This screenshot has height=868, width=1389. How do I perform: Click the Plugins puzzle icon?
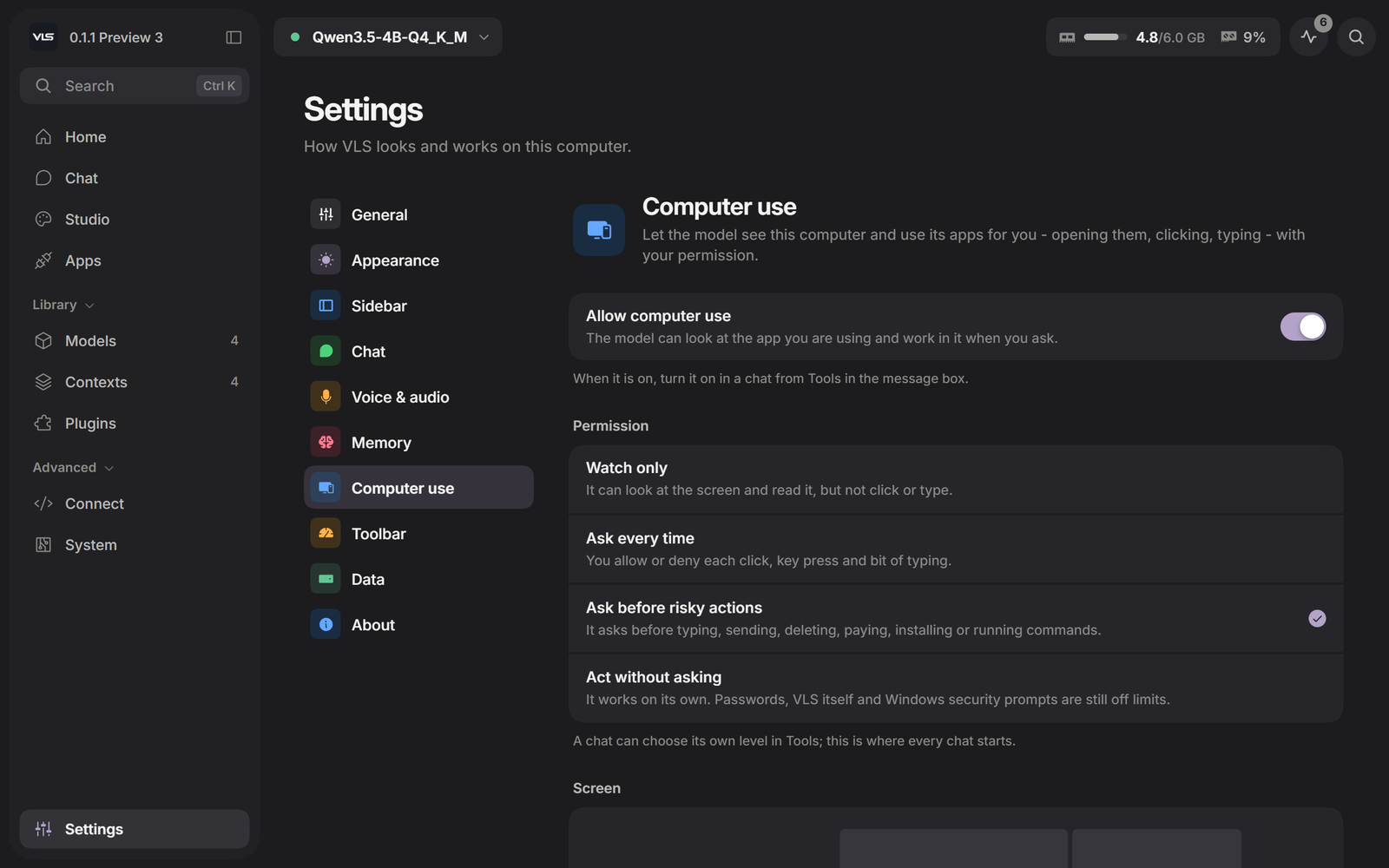click(x=43, y=424)
